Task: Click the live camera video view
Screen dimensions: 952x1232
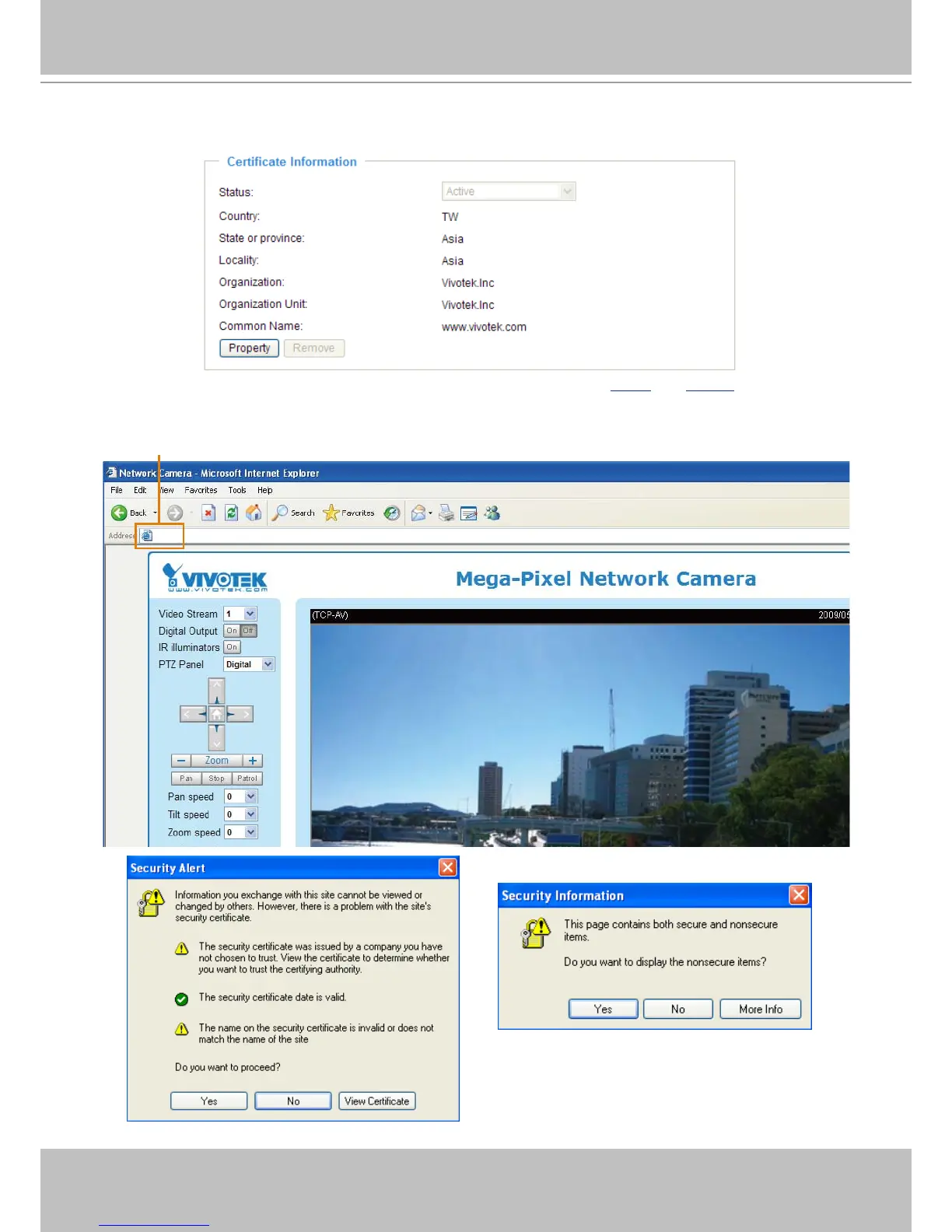Action: [579, 734]
